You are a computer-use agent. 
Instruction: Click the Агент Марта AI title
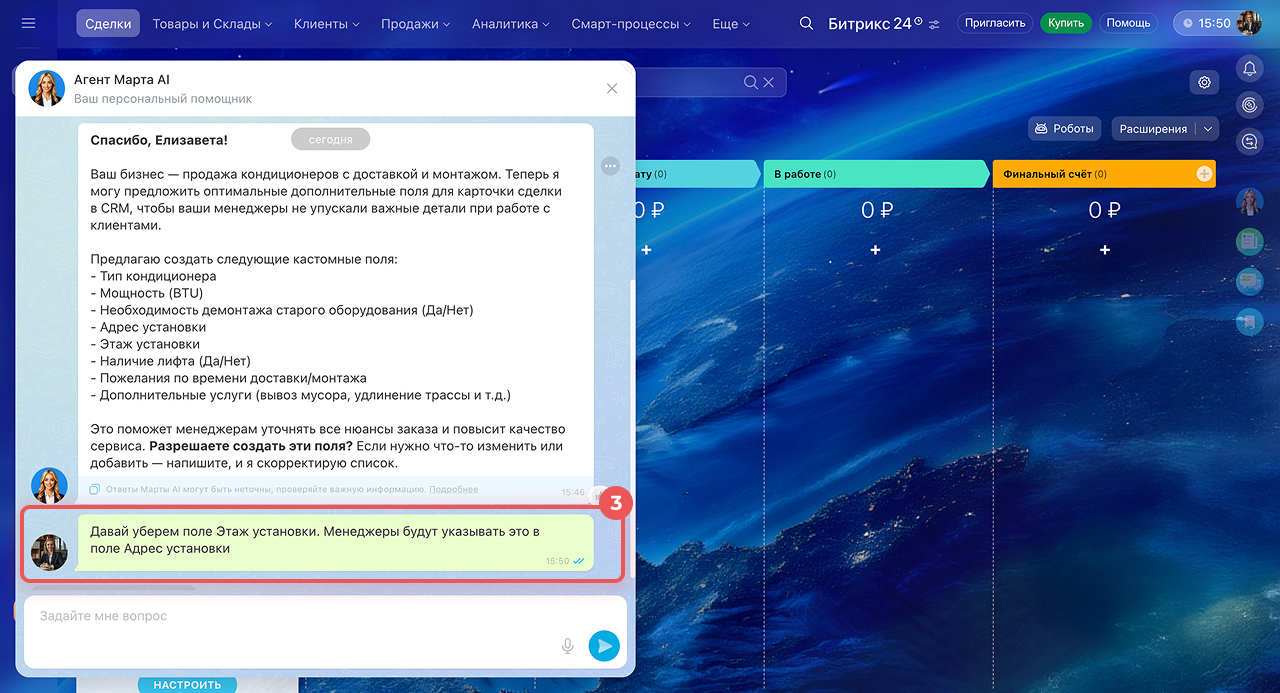coord(122,79)
